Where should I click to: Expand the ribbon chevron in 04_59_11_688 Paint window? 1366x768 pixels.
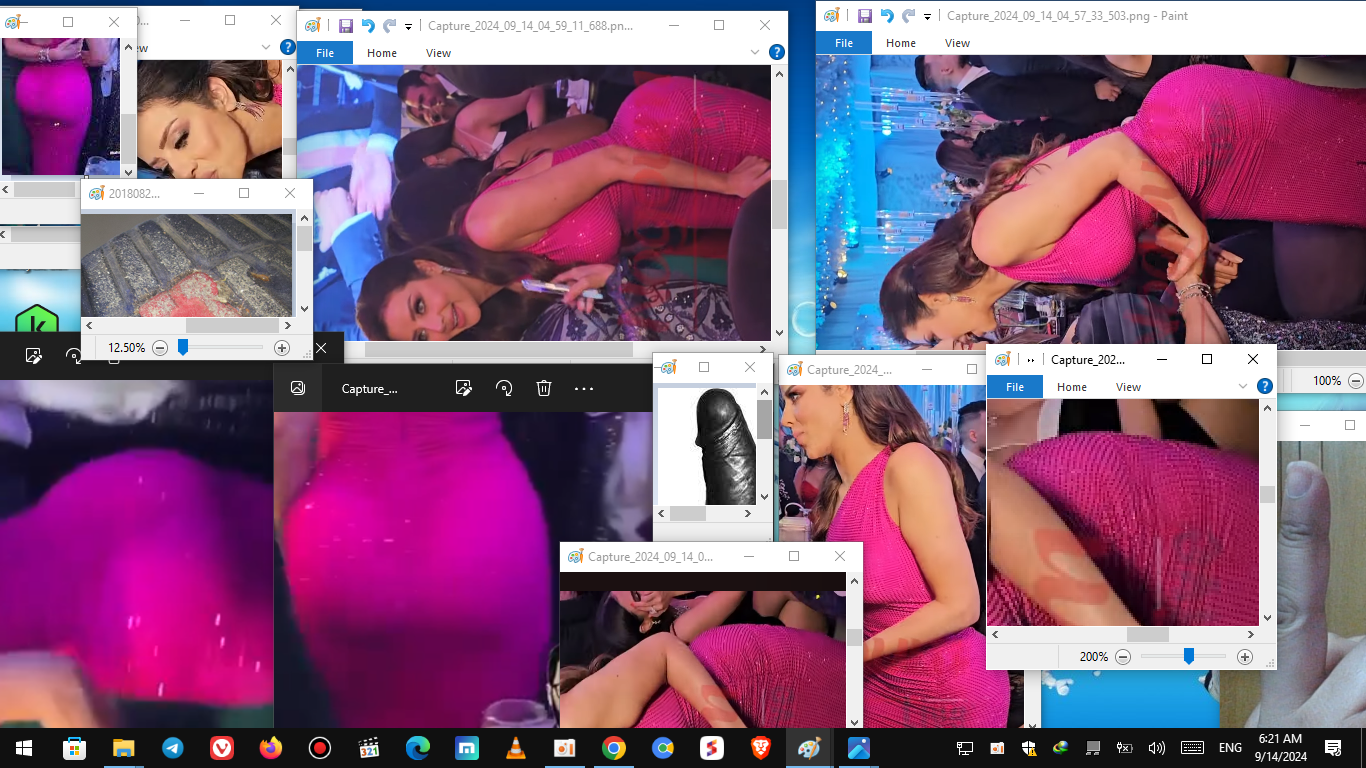coord(755,53)
